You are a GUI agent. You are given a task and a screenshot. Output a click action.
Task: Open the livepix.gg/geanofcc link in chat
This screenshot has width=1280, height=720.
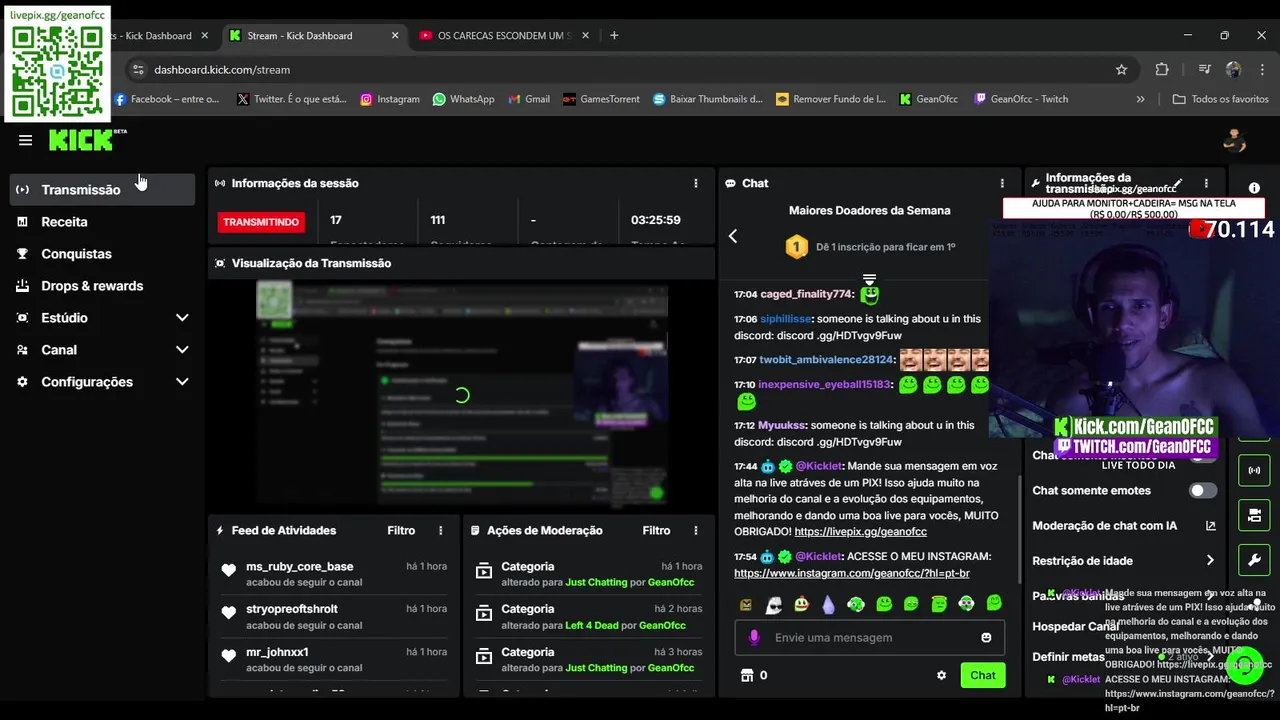[x=860, y=532]
